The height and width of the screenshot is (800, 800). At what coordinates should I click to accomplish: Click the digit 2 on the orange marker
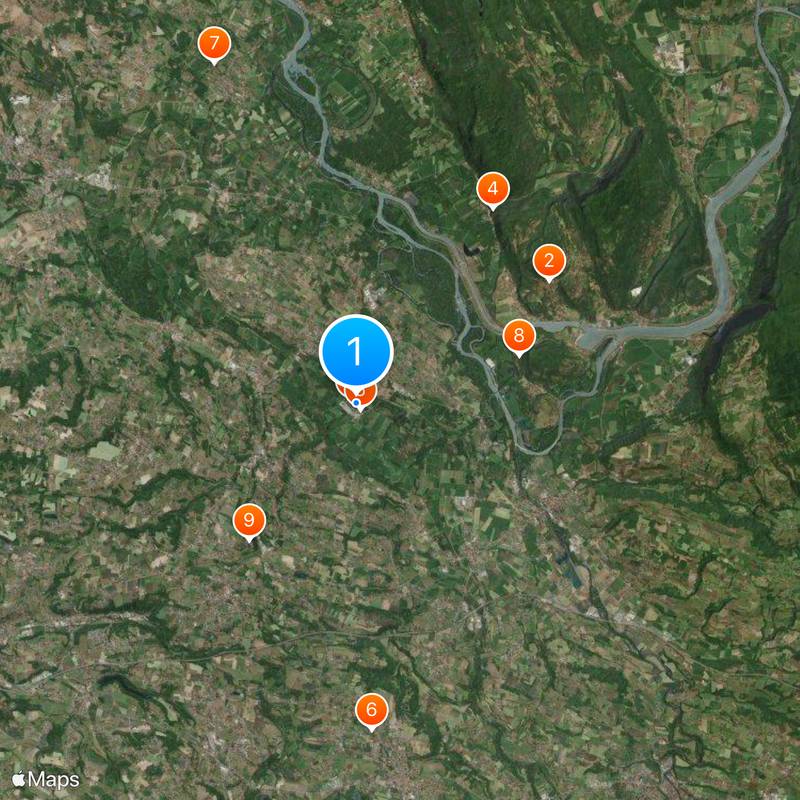tap(549, 261)
